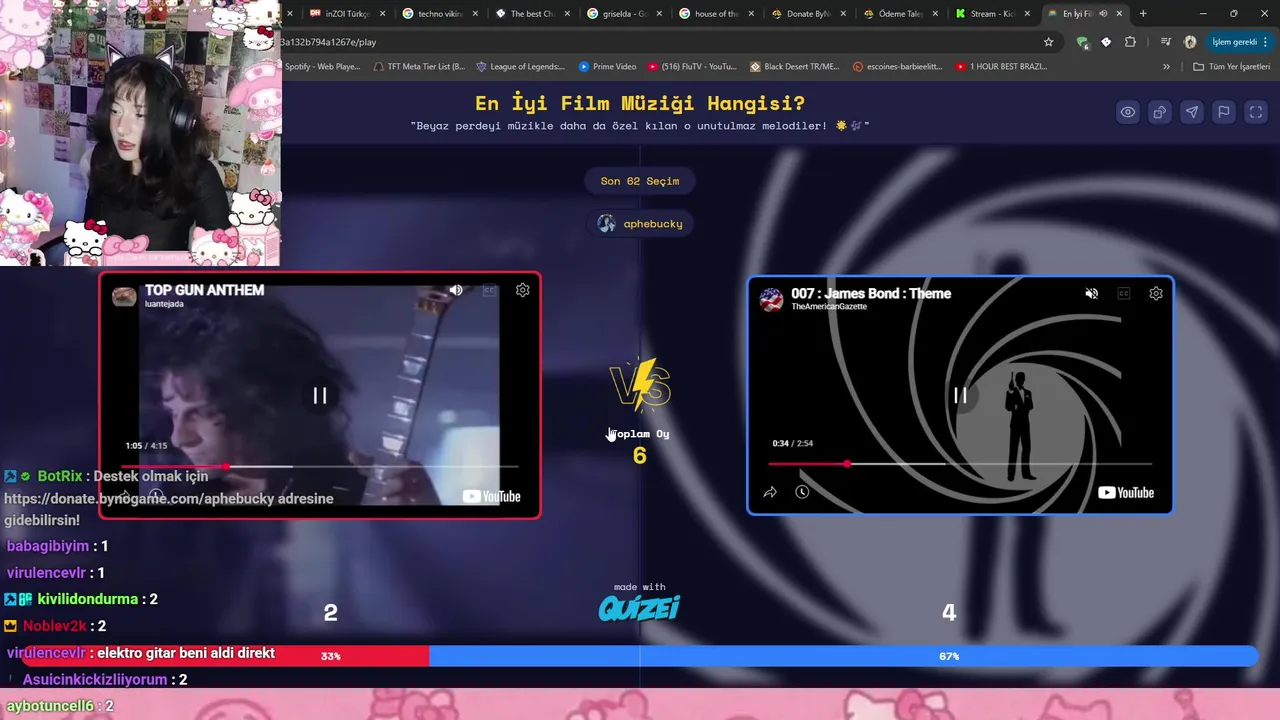Toggle captions on James Bond Theme video
The height and width of the screenshot is (720, 1280).
click(1124, 293)
